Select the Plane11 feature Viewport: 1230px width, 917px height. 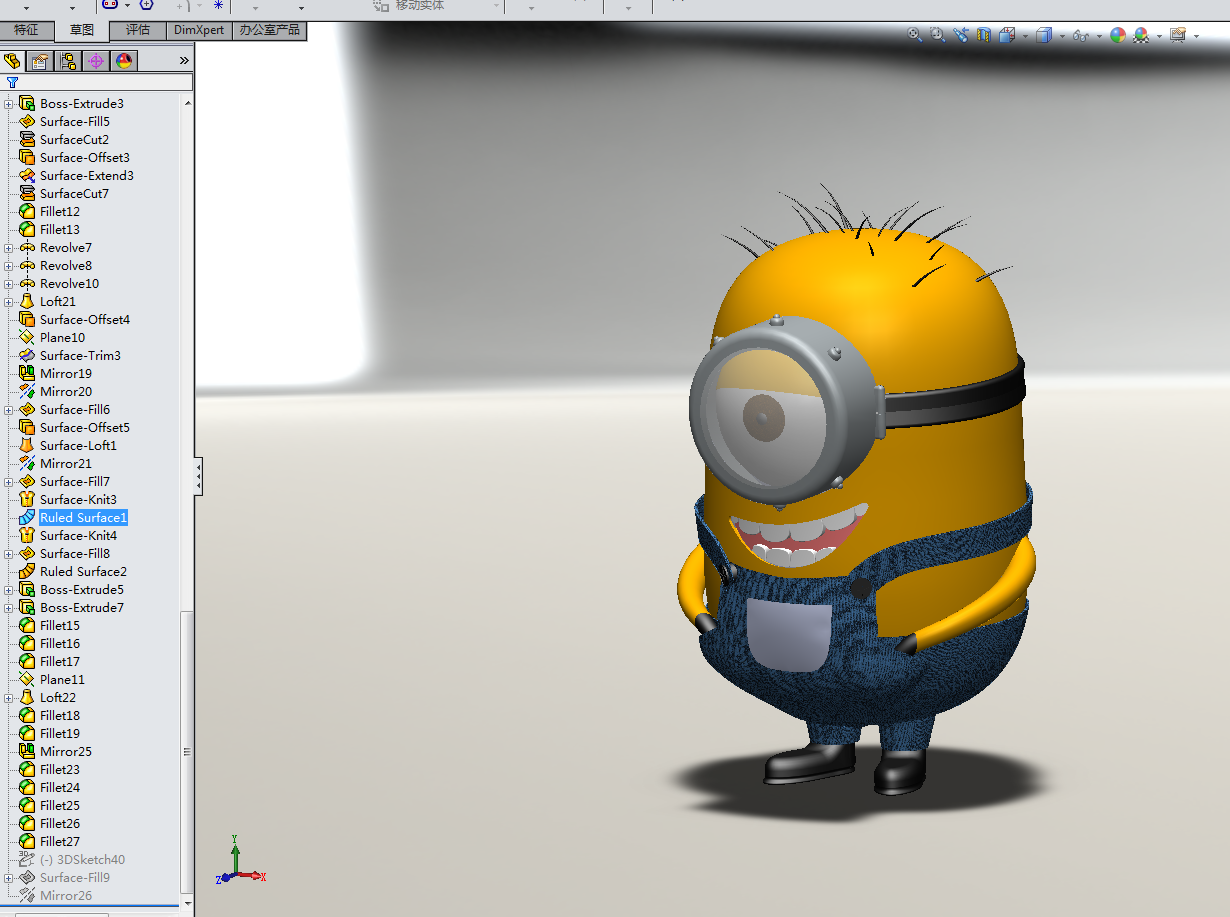62,680
